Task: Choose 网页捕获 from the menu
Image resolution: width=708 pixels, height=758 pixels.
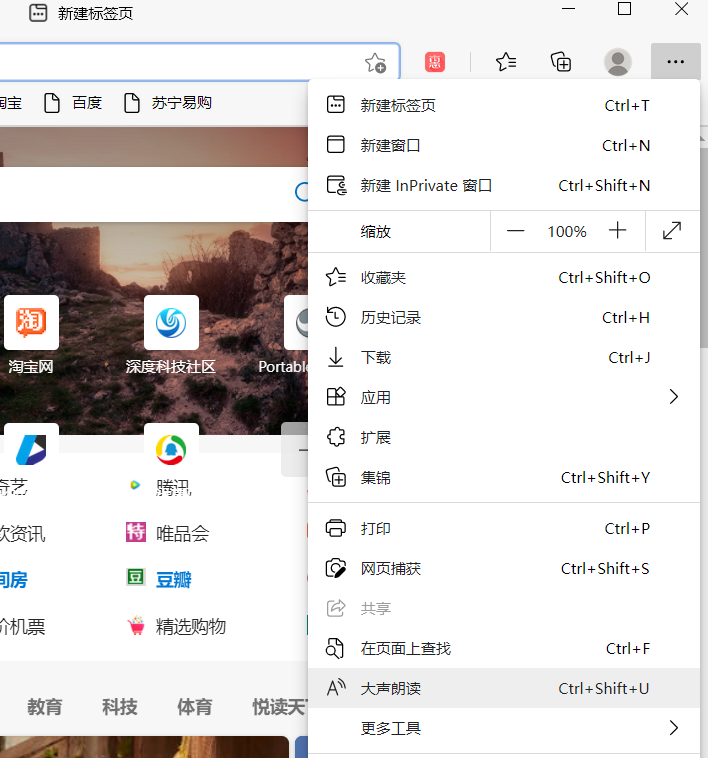Action: click(x=504, y=568)
